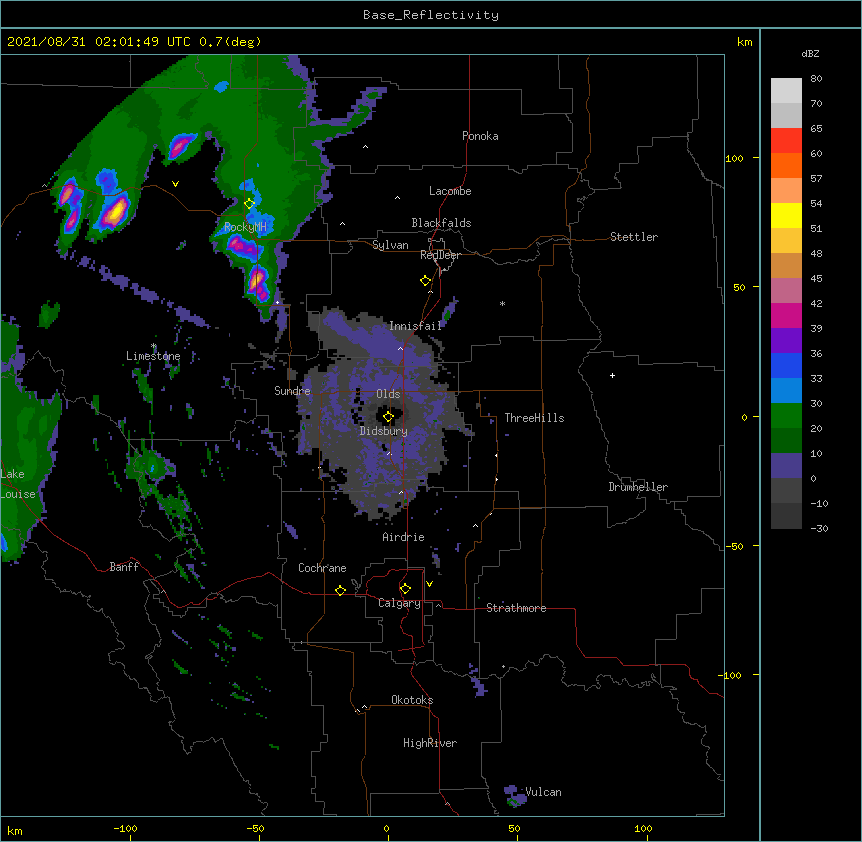Click the RockyMH label
862x842 pixels.
pyautogui.click(x=245, y=227)
